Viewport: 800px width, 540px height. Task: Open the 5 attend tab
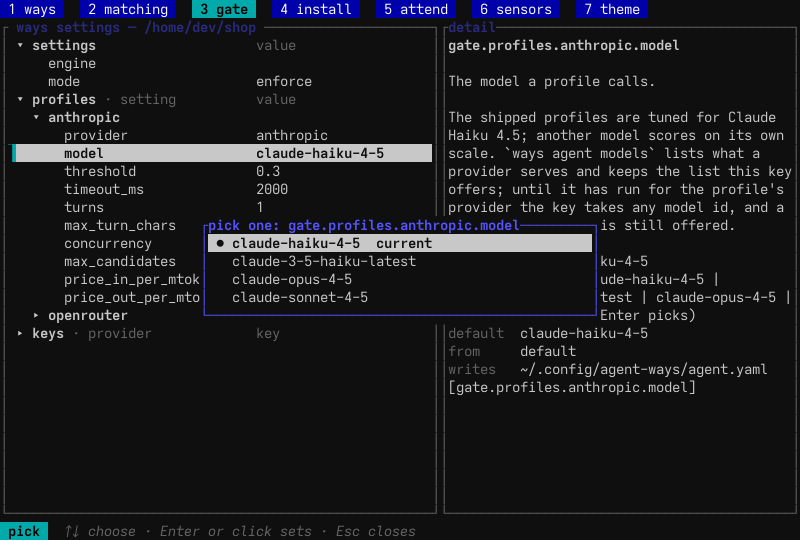416,9
